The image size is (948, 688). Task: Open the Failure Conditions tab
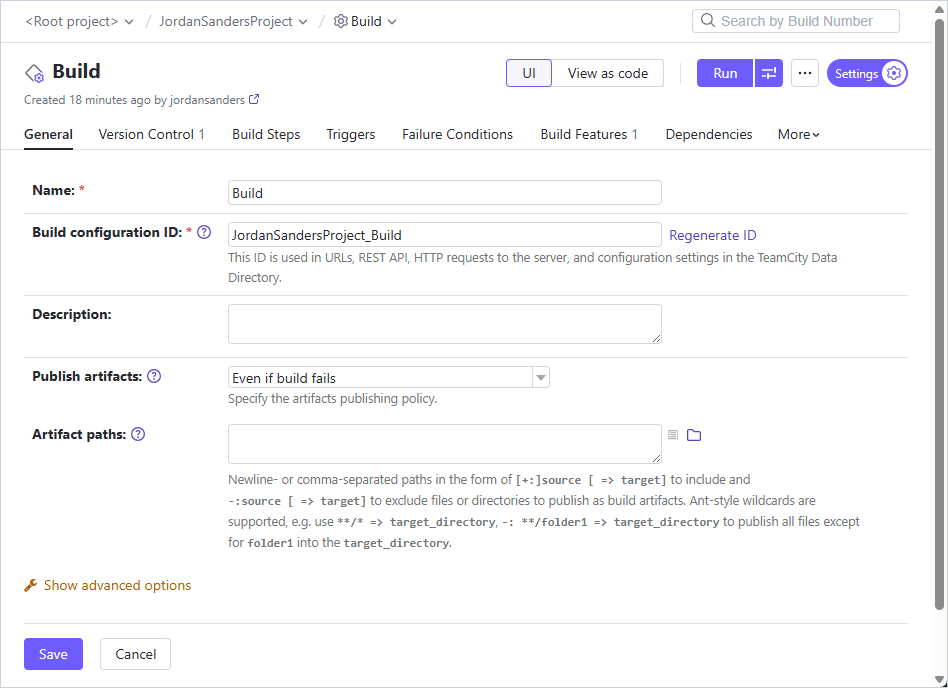(457, 134)
